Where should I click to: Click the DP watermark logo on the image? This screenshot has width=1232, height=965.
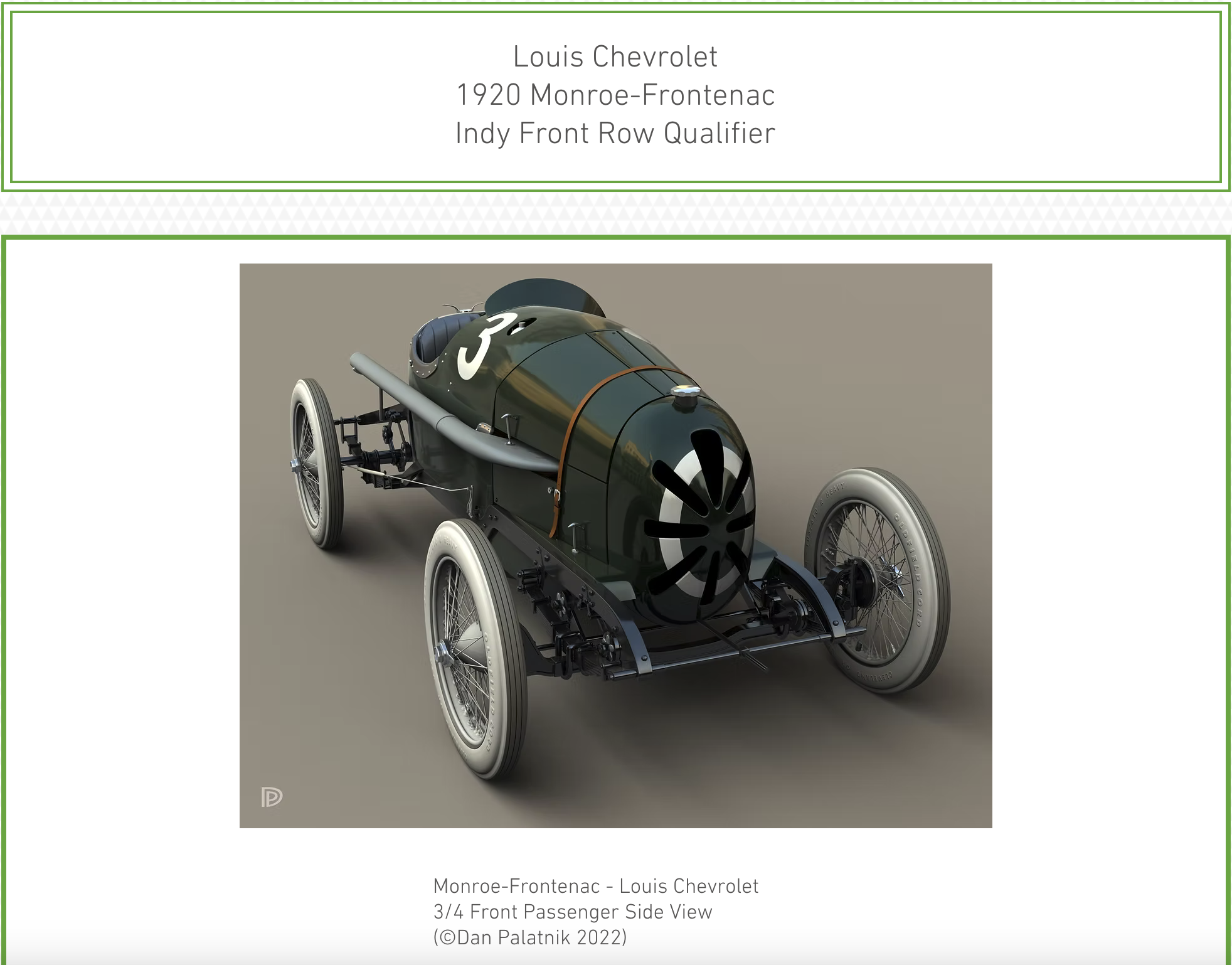(x=272, y=797)
